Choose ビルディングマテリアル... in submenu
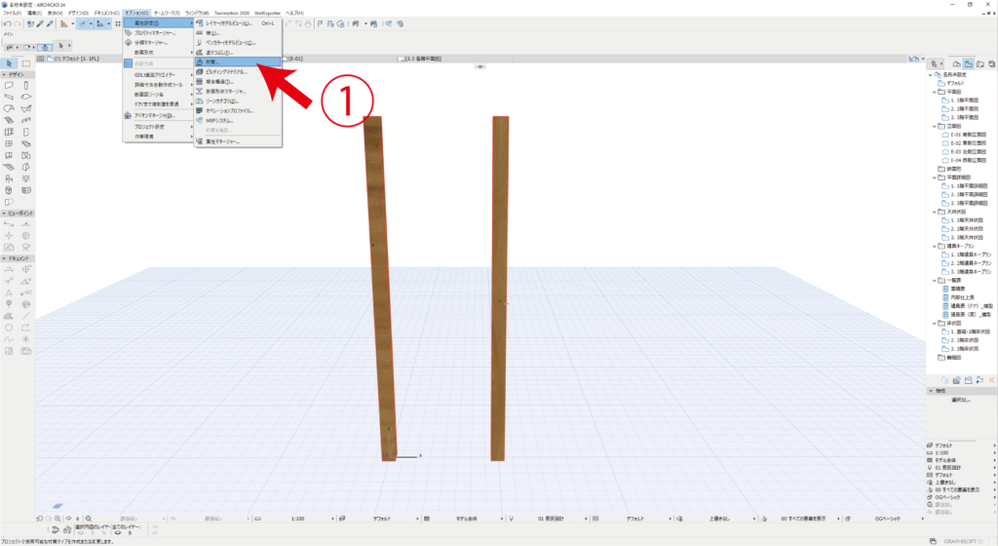The width and height of the screenshot is (998, 546). tap(237, 72)
